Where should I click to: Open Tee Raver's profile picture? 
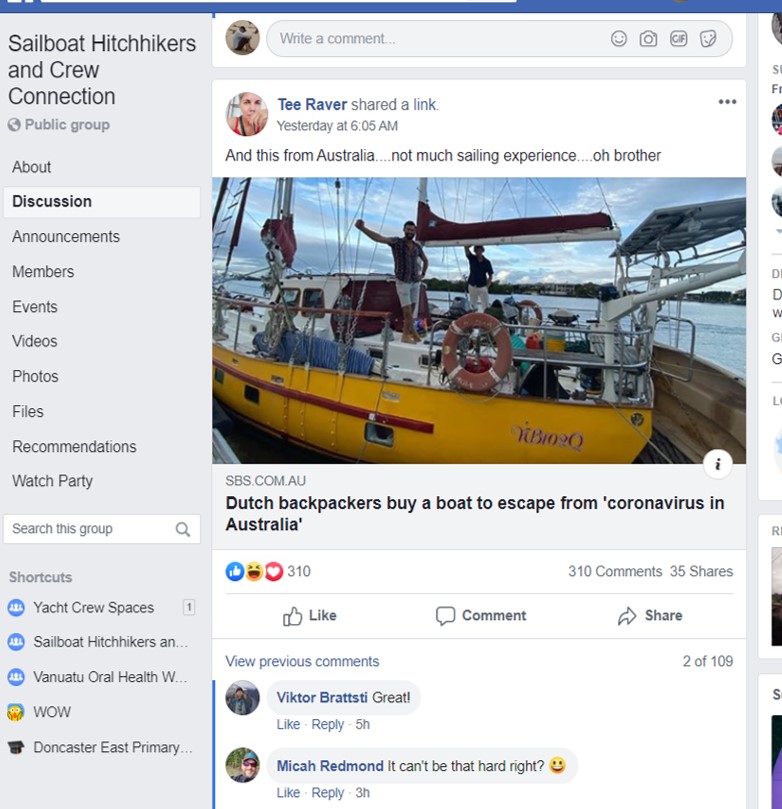pyautogui.click(x=246, y=115)
